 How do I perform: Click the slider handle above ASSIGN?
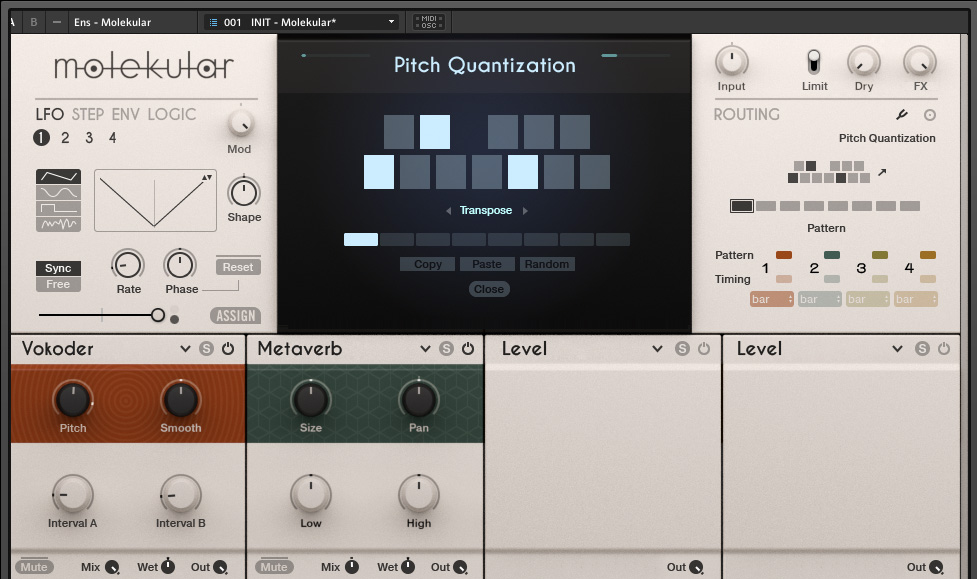[158, 315]
